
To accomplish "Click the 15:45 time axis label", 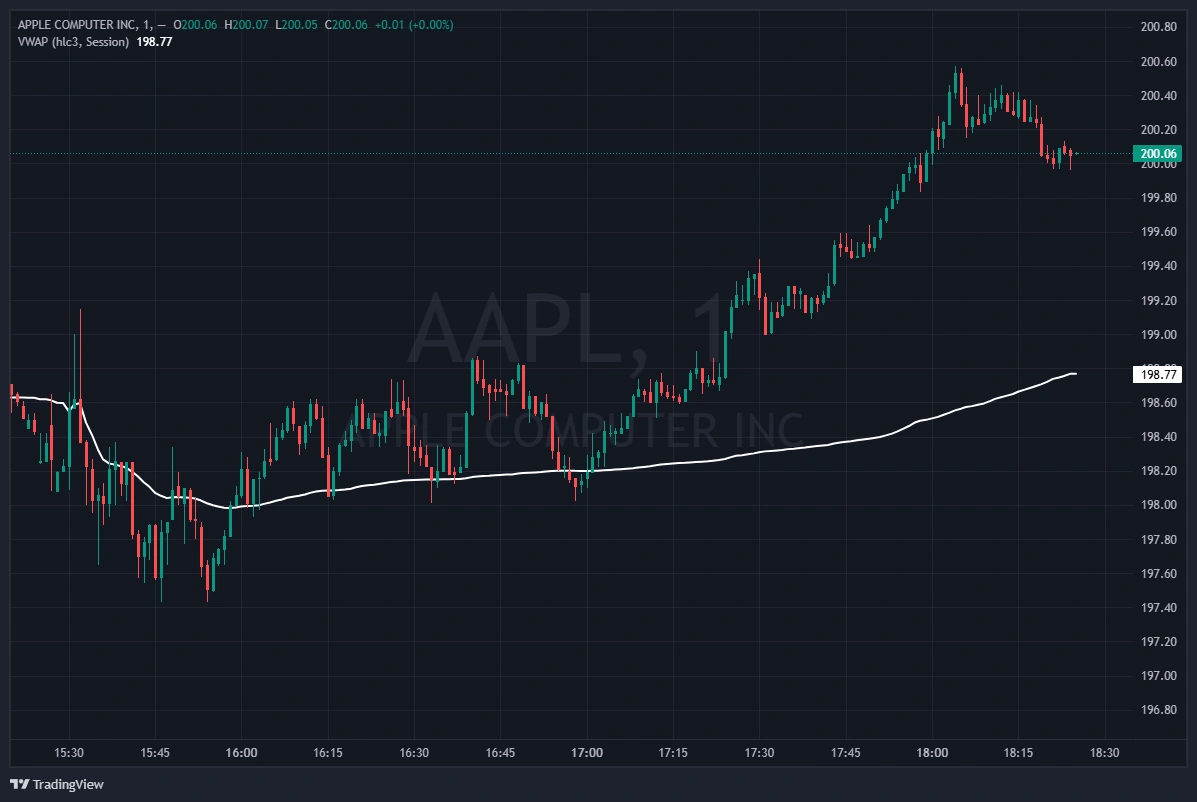I will point(155,753).
